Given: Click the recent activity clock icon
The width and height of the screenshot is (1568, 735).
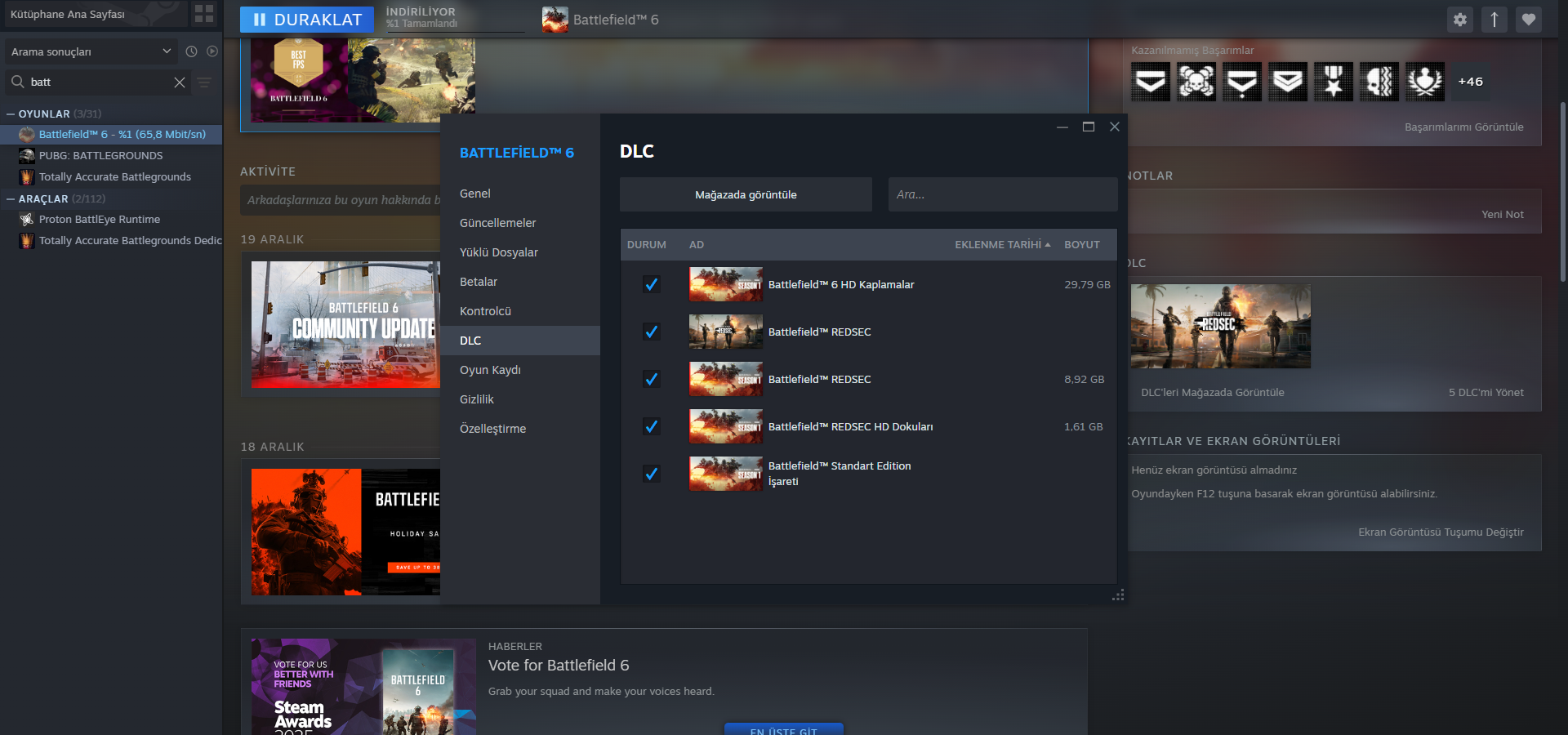Looking at the screenshot, I should (191, 51).
